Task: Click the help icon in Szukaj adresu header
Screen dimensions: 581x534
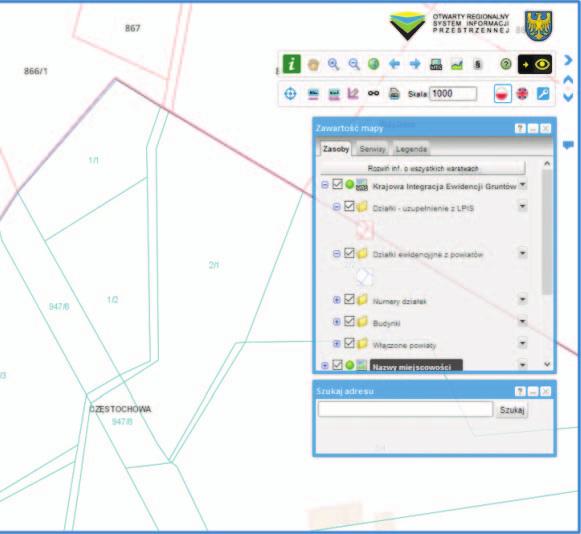Action: click(x=520, y=391)
